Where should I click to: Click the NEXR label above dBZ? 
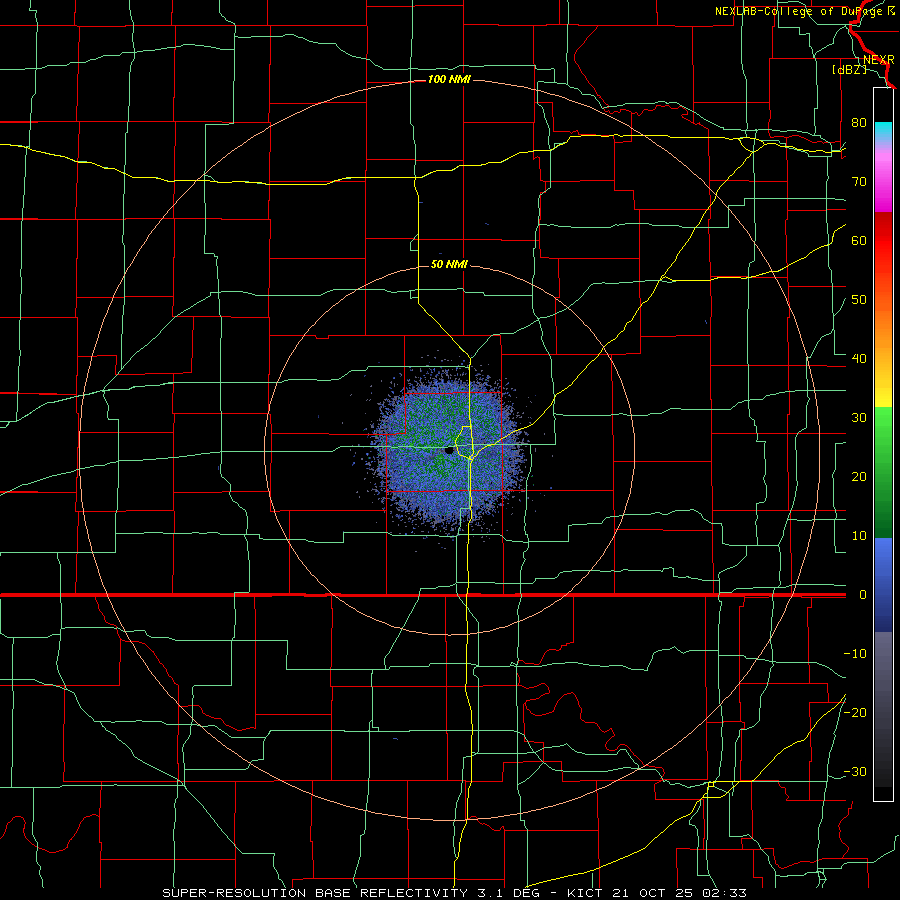tap(878, 60)
